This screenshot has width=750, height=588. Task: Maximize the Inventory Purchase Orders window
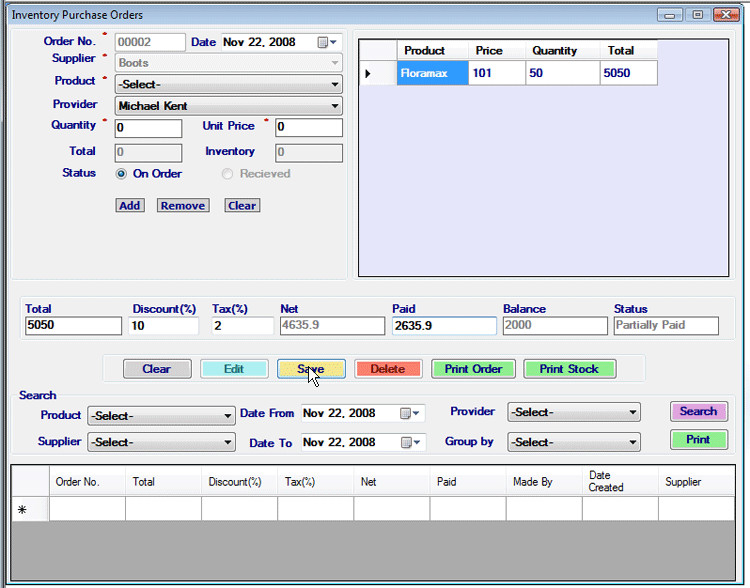698,15
